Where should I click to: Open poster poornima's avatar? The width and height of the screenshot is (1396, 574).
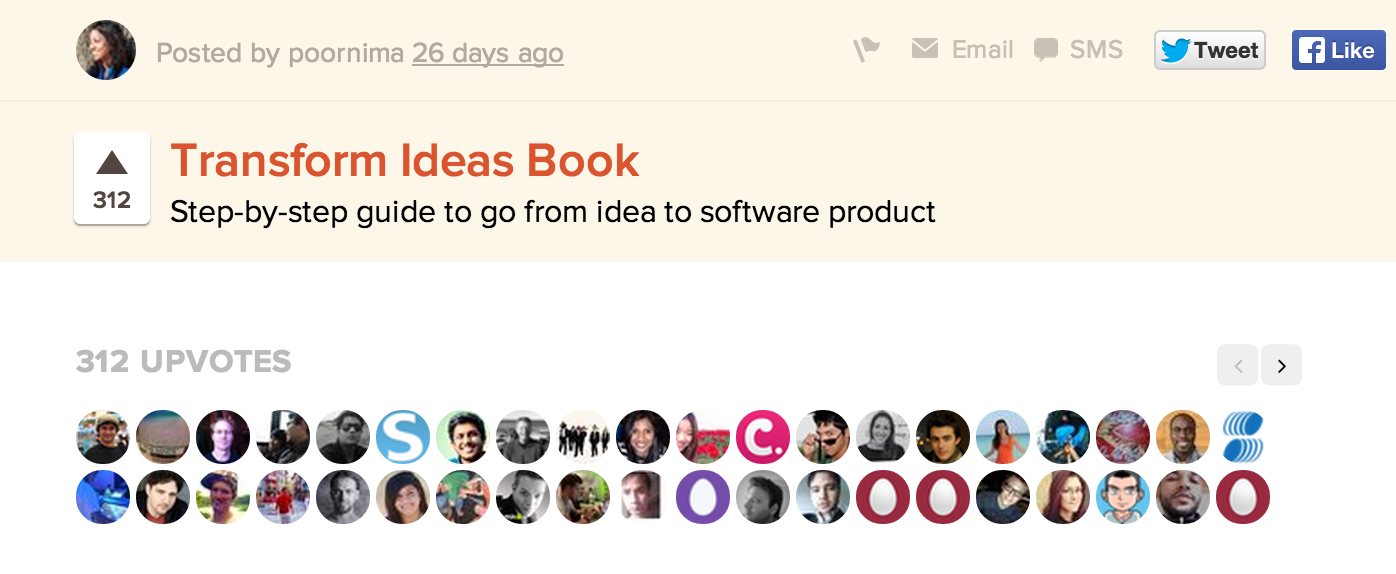click(106, 50)
